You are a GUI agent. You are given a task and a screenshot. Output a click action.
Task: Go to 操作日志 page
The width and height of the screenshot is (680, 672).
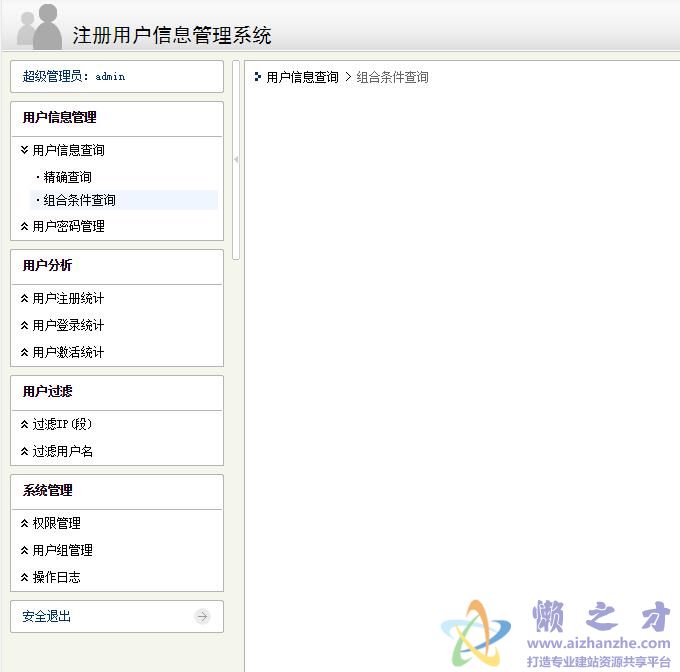coord(56,577)
